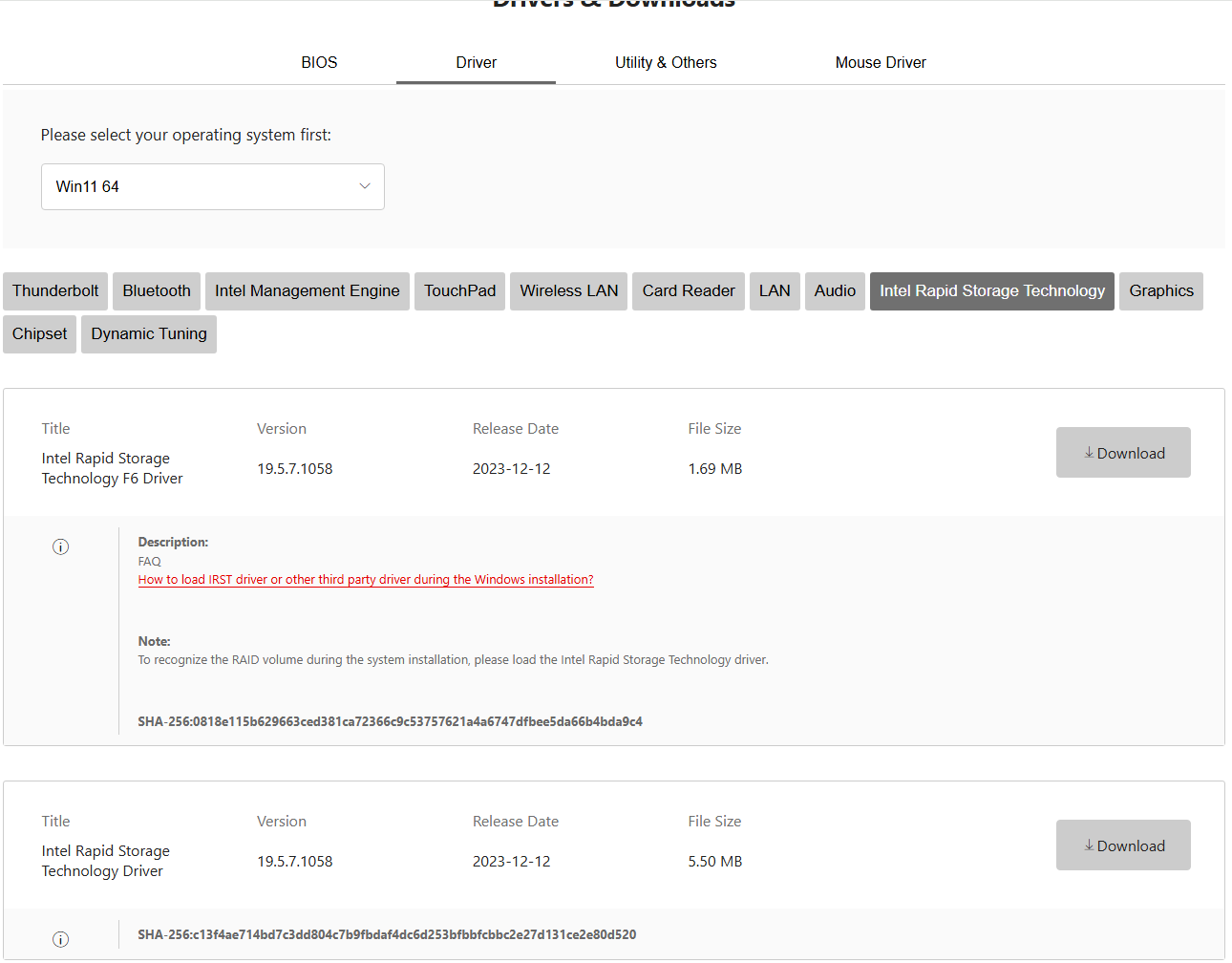Download the 5.50 MB Rapid Storage Technology Driver
This screenshot has width=1232, height=963.
[x=1123, y=845]
